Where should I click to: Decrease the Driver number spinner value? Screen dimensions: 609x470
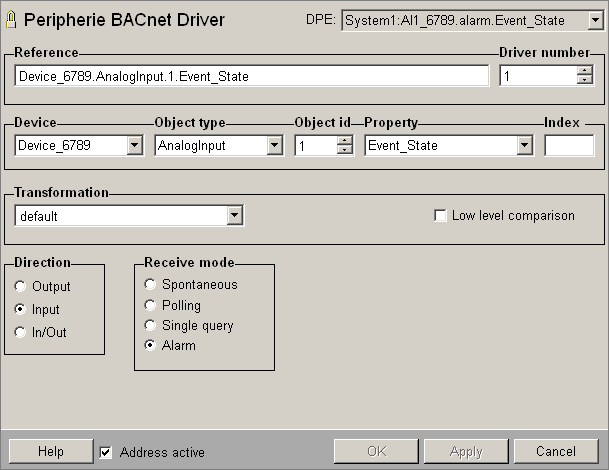point(585,81)
